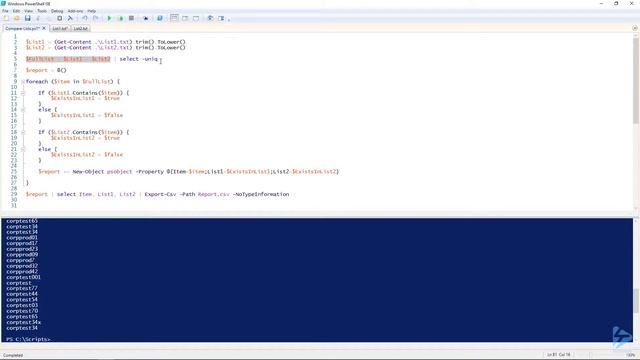Collapse the else block on line 21

click(23, 149)
